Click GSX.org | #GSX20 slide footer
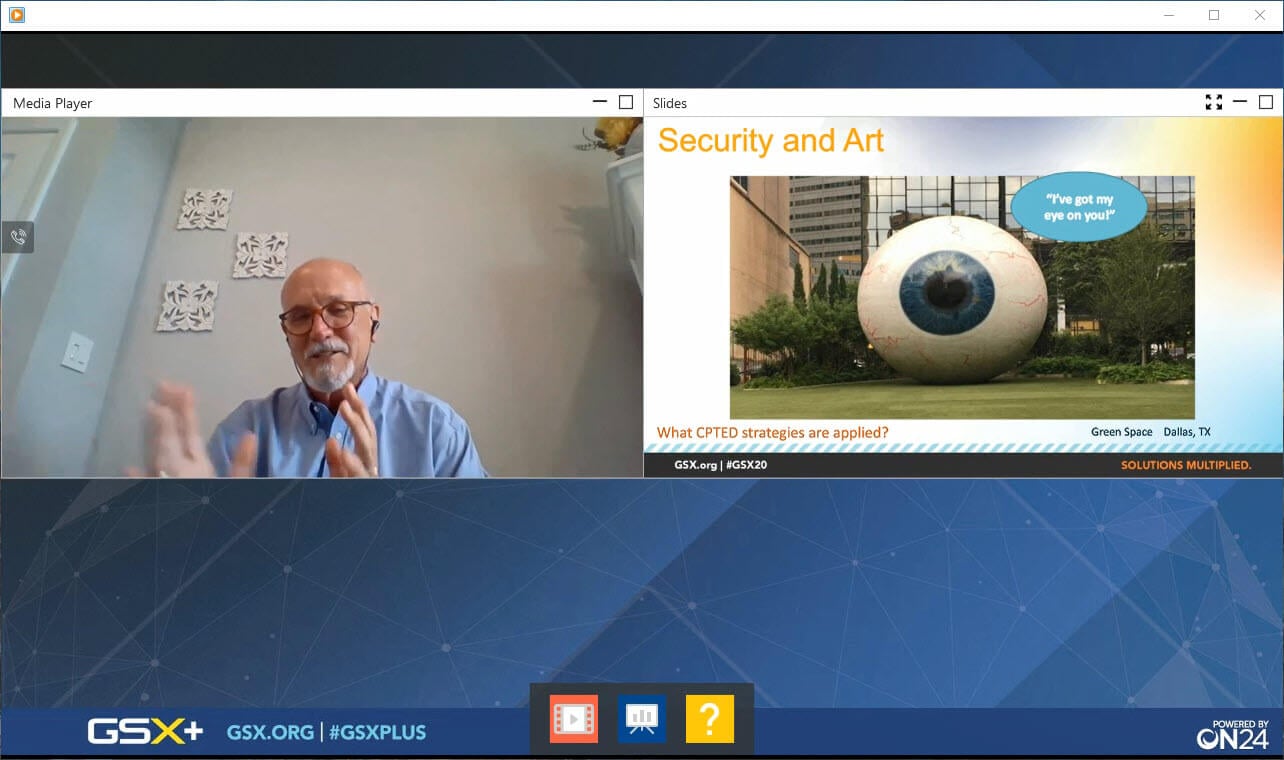This screenshot has height=760, width=1284. (720, 465)
